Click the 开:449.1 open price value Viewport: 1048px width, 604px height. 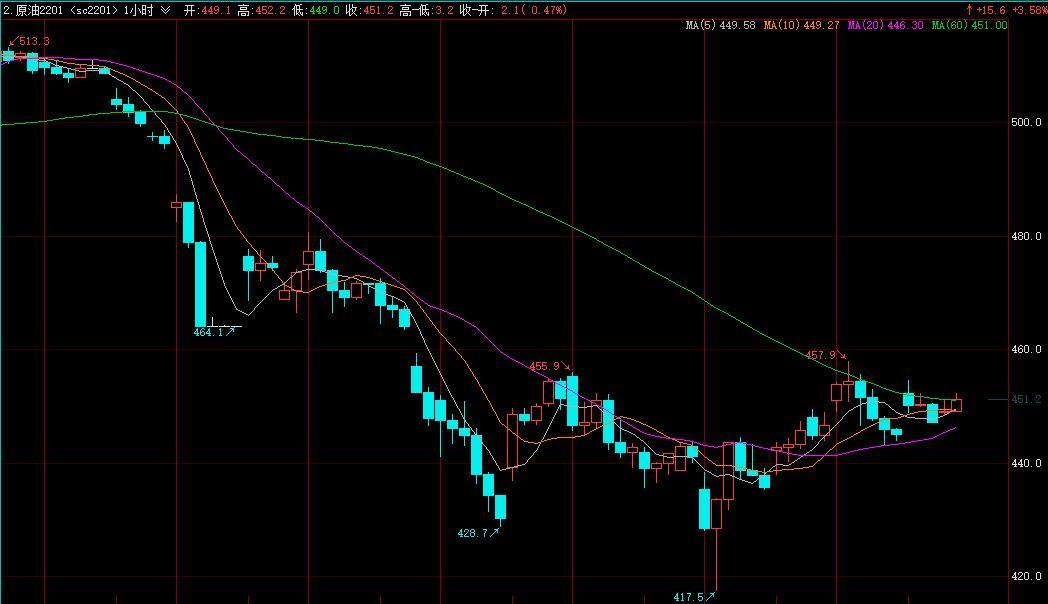pos(207,10)
